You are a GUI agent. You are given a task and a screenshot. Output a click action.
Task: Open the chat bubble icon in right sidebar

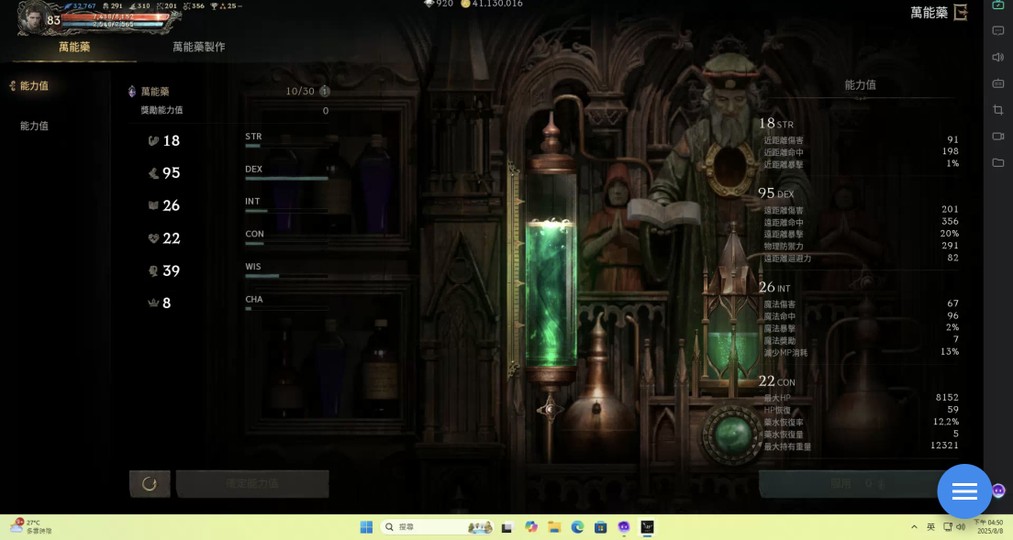(x=998, y=30)
